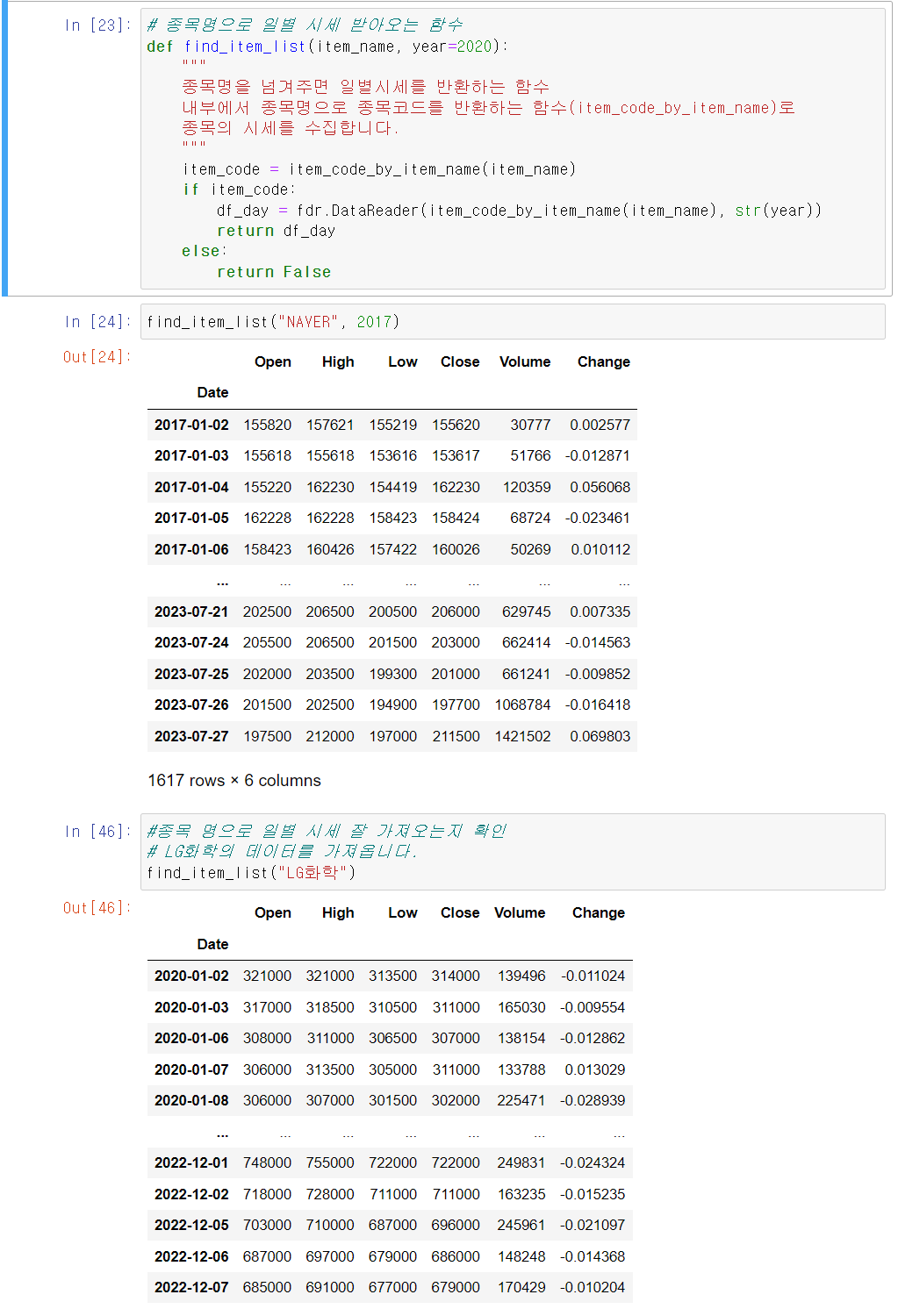Click the Low column header in Out[24] table
898x1316 pixels.
click(403, 361)
